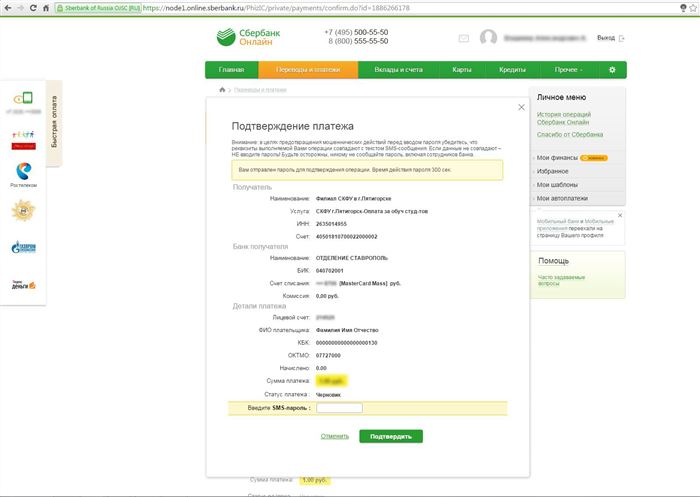Expand the Прочее dropdown menu
Screen dimensions: 700x497
(568, 70)
